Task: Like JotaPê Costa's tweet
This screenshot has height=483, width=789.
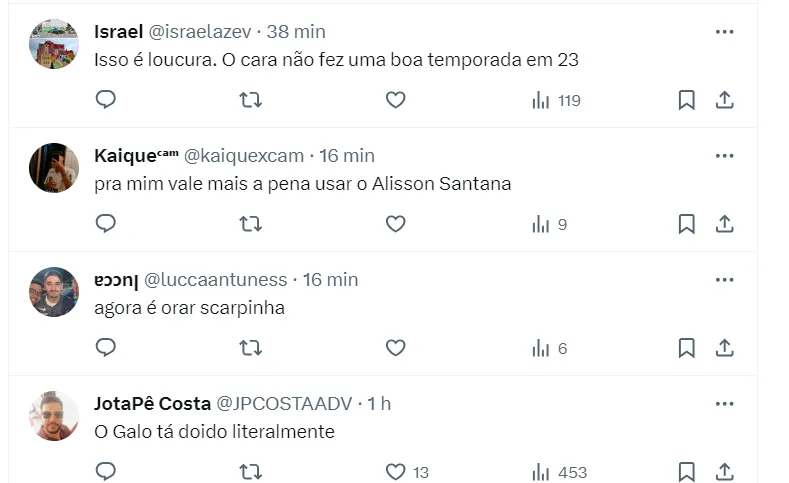Action: click(395, 472)
